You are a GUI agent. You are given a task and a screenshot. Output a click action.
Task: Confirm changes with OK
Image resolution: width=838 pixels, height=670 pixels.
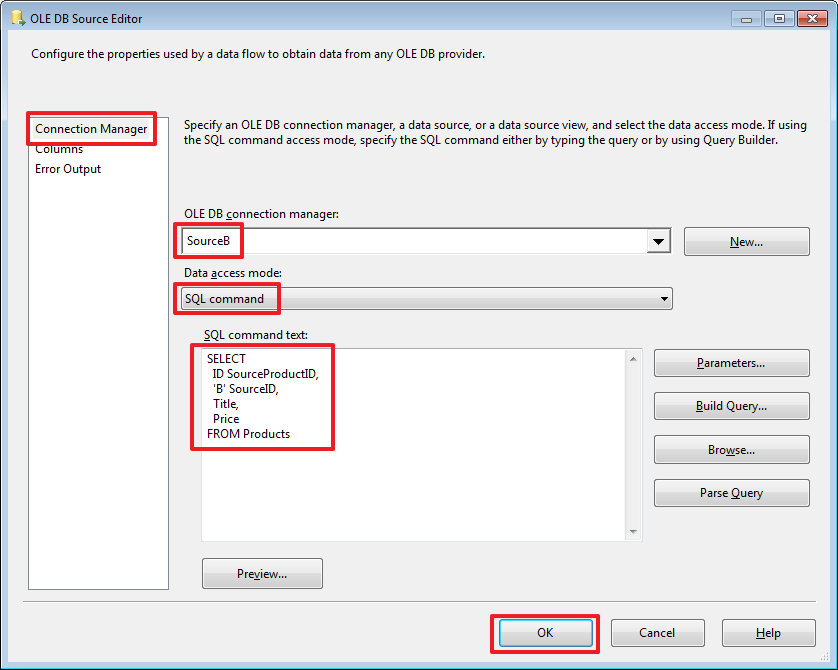point(545,633)
